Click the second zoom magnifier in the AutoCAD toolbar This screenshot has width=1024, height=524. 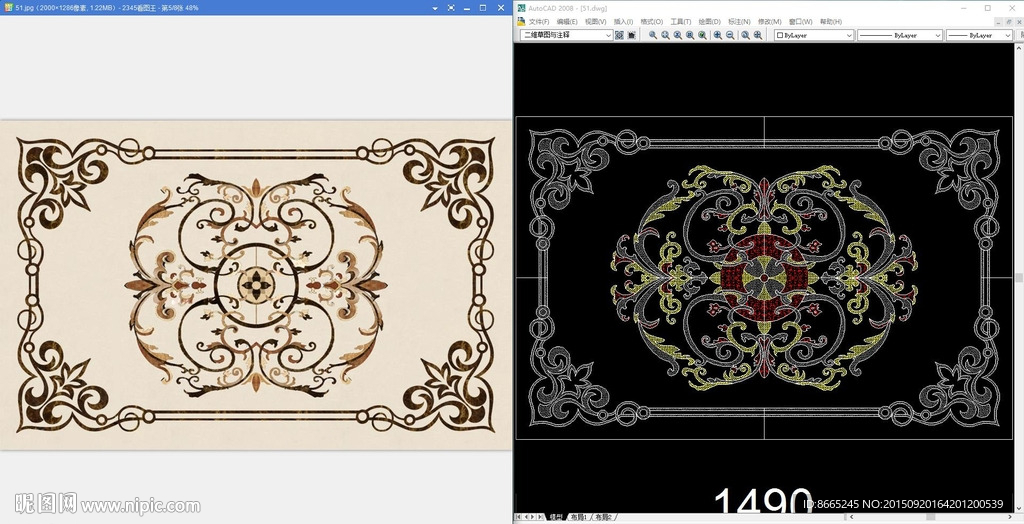point(665,35)
